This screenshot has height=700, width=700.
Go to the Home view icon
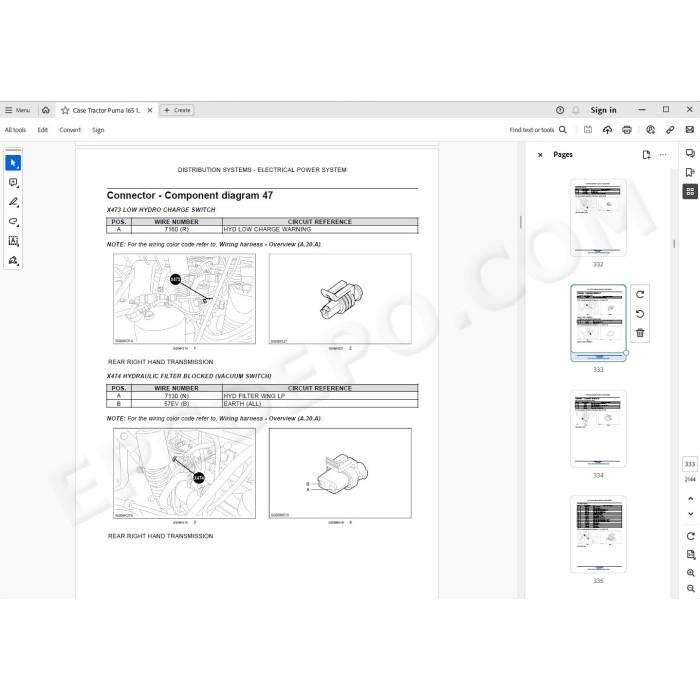[x=46, y=110]
